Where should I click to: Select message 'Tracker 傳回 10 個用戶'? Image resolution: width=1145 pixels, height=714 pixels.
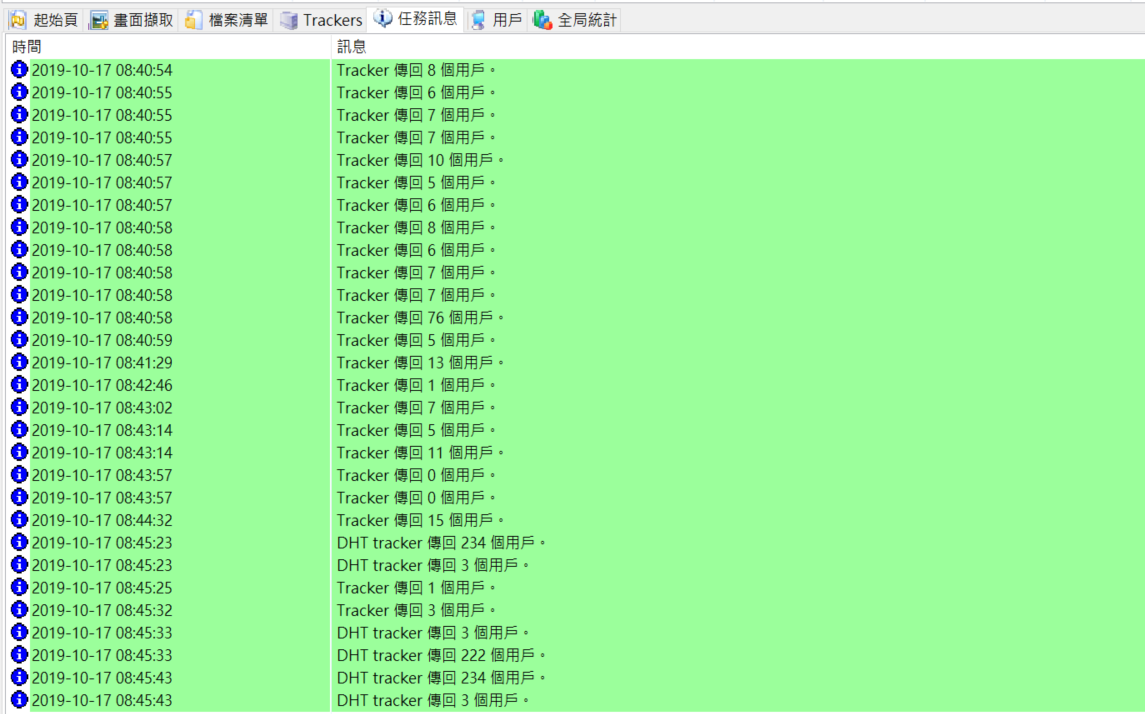(421, 160)
